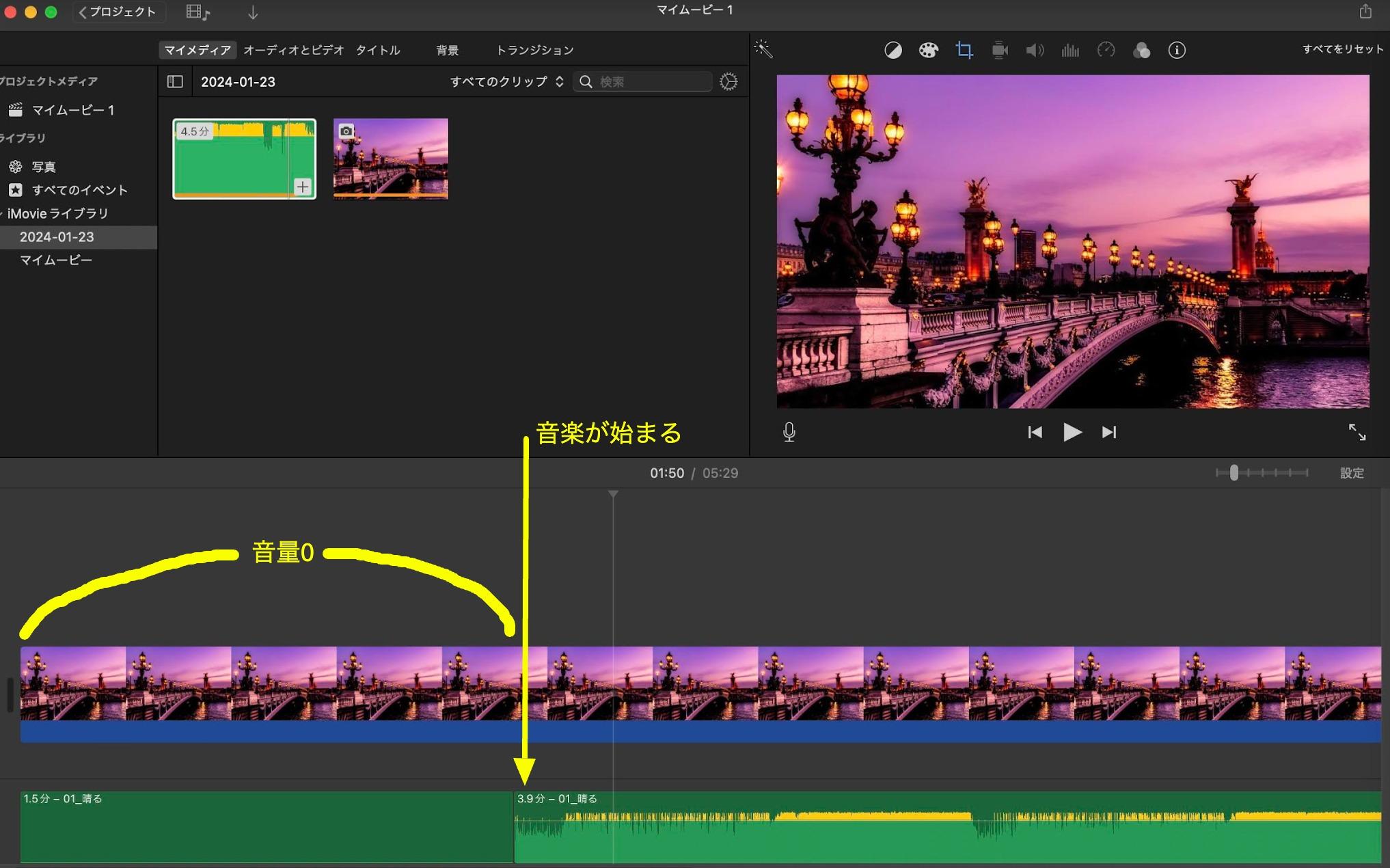The width and height of the screenshot is (1390, 868).
Task: Open noise reduction and equalizer icon
Action: click(1070, 50)
